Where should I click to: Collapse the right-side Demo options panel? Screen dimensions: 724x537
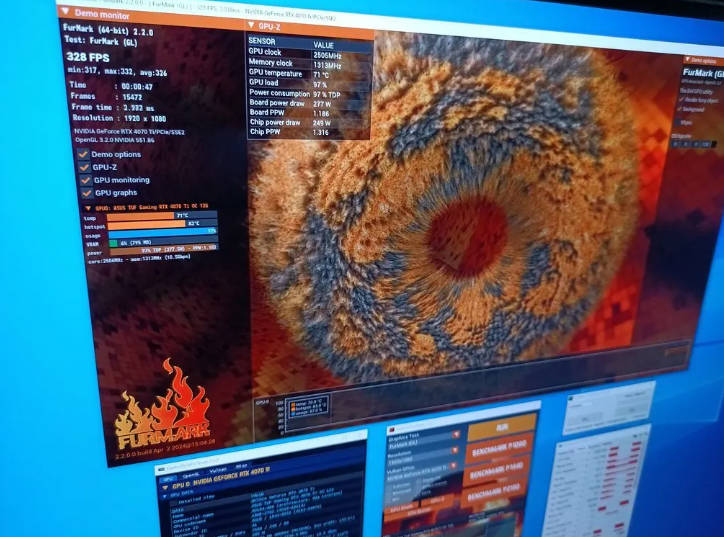pyautogui.click(x=687, y=60)
